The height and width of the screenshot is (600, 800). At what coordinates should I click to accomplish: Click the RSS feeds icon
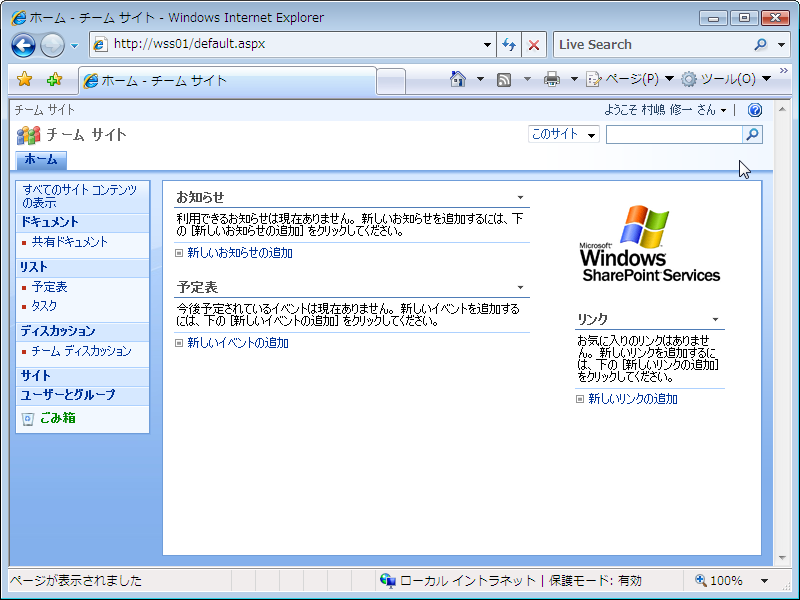(505, 79)
